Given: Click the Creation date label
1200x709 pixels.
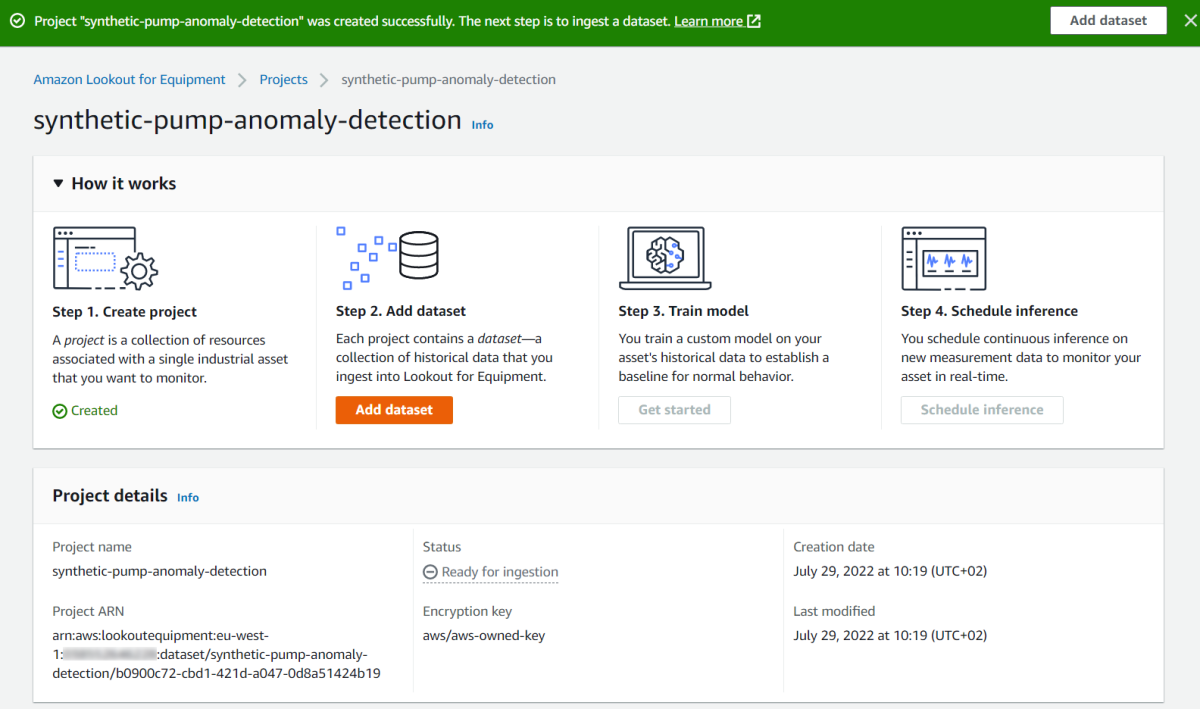Looking at the screenshot, I should pos(834,547).
